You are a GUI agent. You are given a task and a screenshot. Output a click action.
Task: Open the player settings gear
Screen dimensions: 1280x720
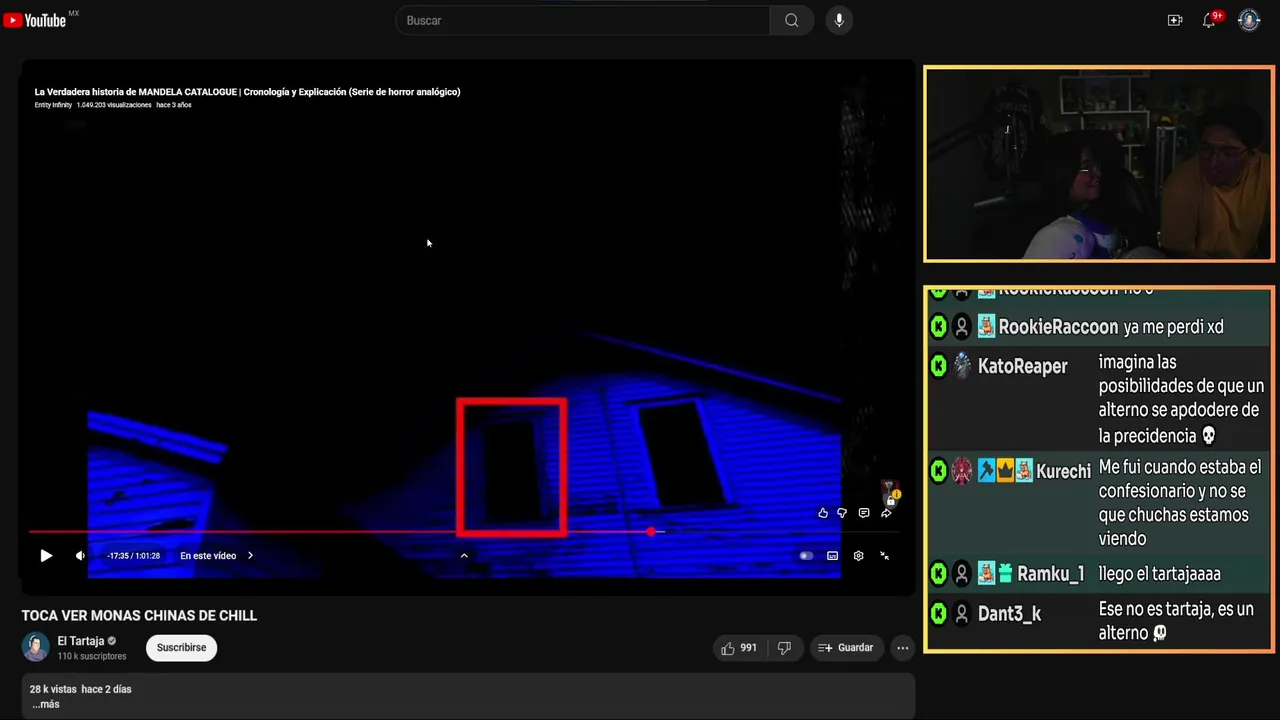[858, 556]
